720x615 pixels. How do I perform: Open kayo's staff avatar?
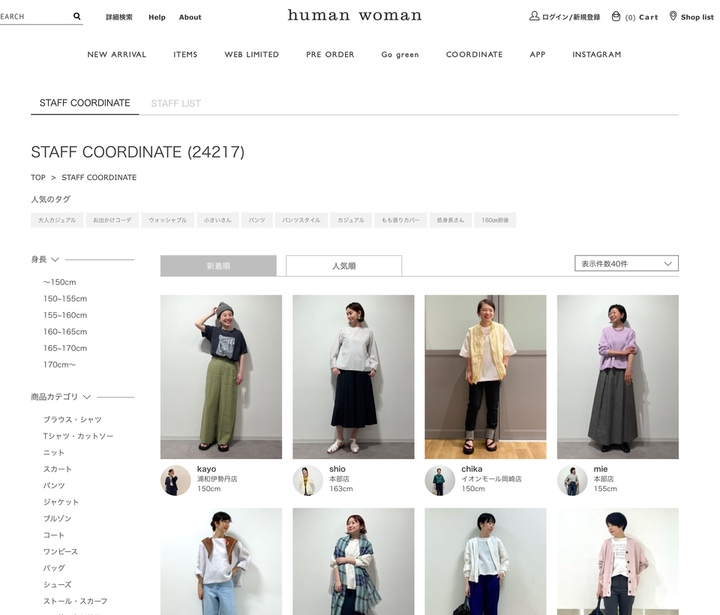175,480
